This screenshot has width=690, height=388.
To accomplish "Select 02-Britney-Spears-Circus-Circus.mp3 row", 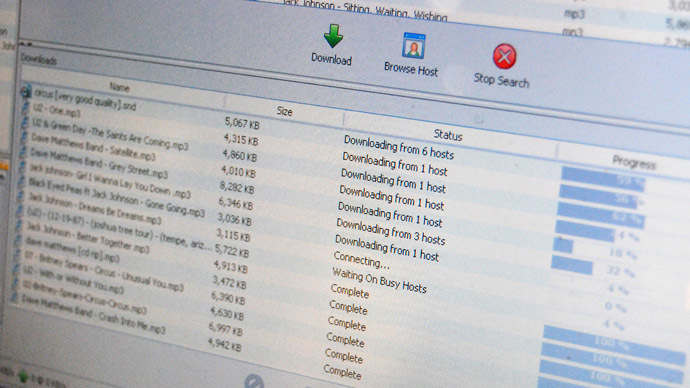I will pyautogui.click(x=84, y=297).
